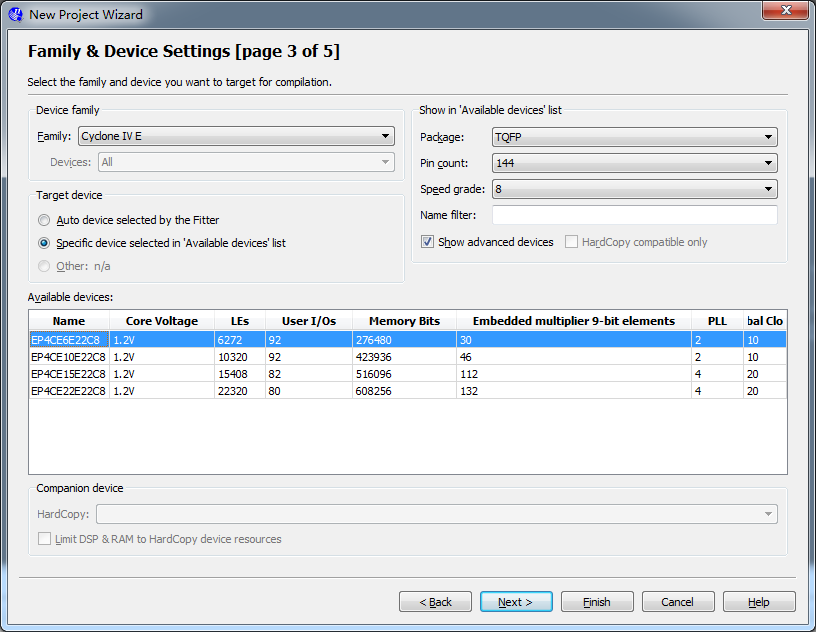
Task: Go to the previous page with Back
Action: click(436, 602)
